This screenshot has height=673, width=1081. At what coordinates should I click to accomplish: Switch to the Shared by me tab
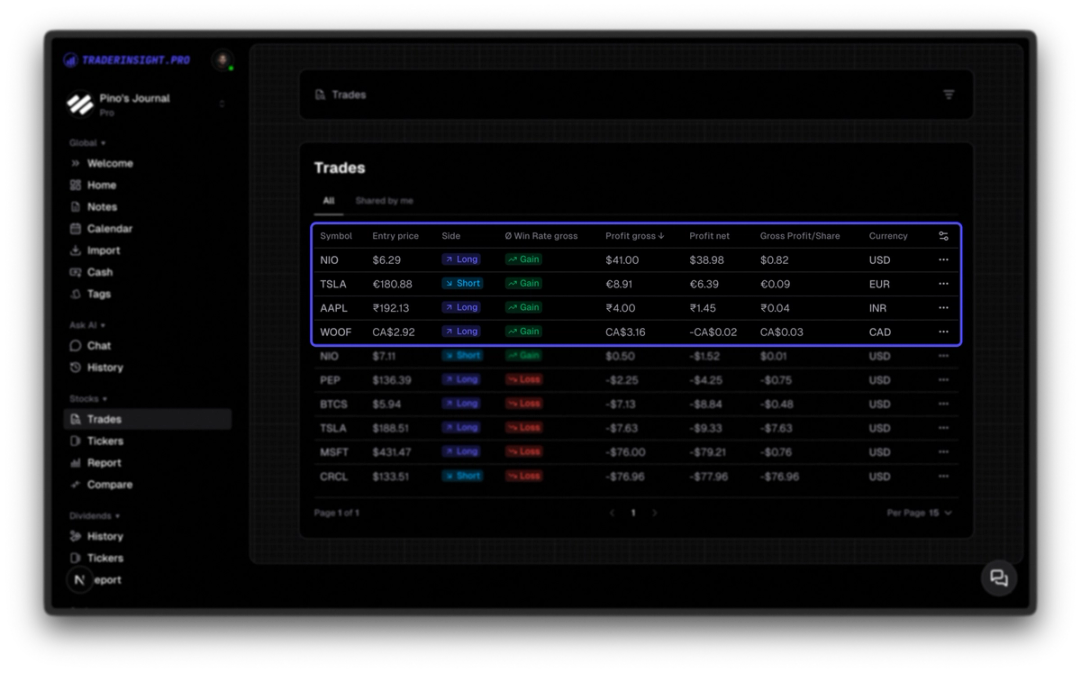(x=385, y=200)
